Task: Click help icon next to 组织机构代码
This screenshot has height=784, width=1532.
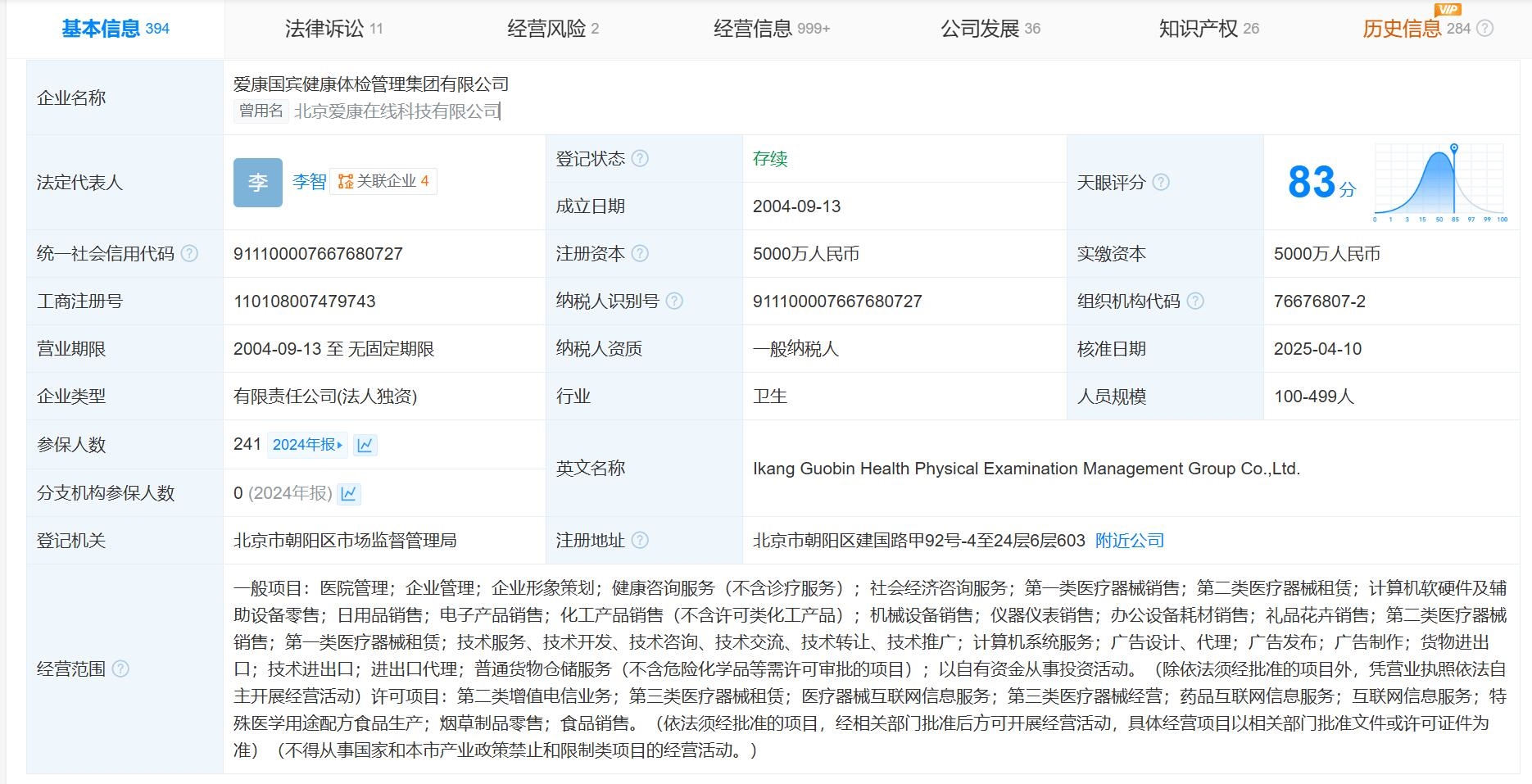Action: tap(1195, 301)
